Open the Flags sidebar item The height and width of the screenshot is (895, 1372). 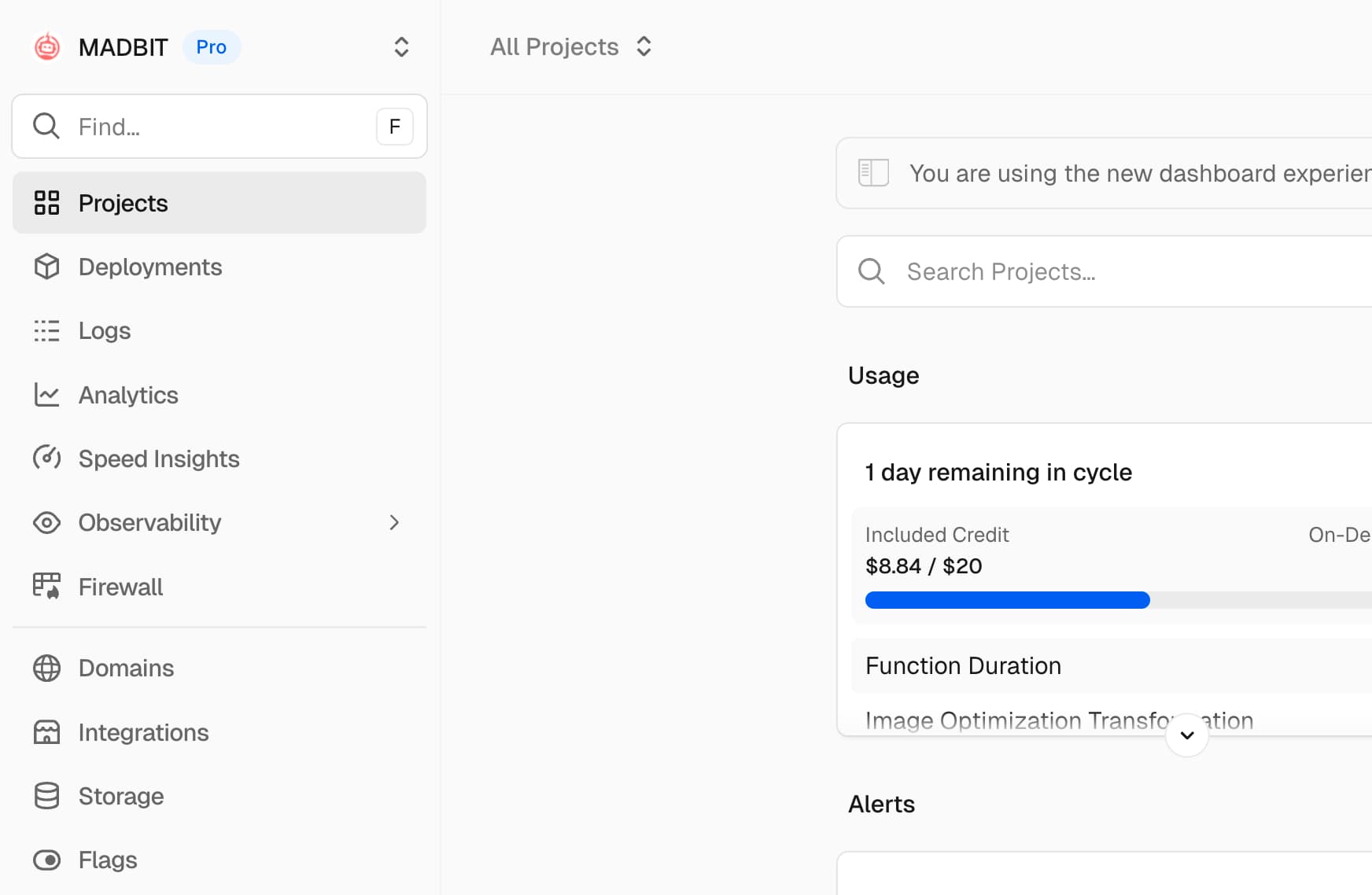pyautogui.click(x=108, y=860)
